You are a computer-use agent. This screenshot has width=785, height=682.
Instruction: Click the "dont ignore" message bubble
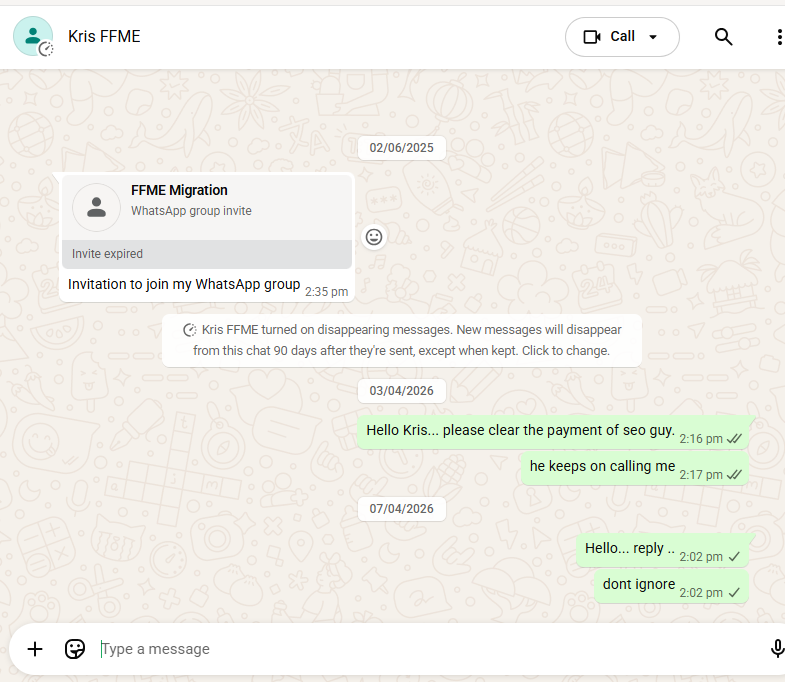(639, 585)
